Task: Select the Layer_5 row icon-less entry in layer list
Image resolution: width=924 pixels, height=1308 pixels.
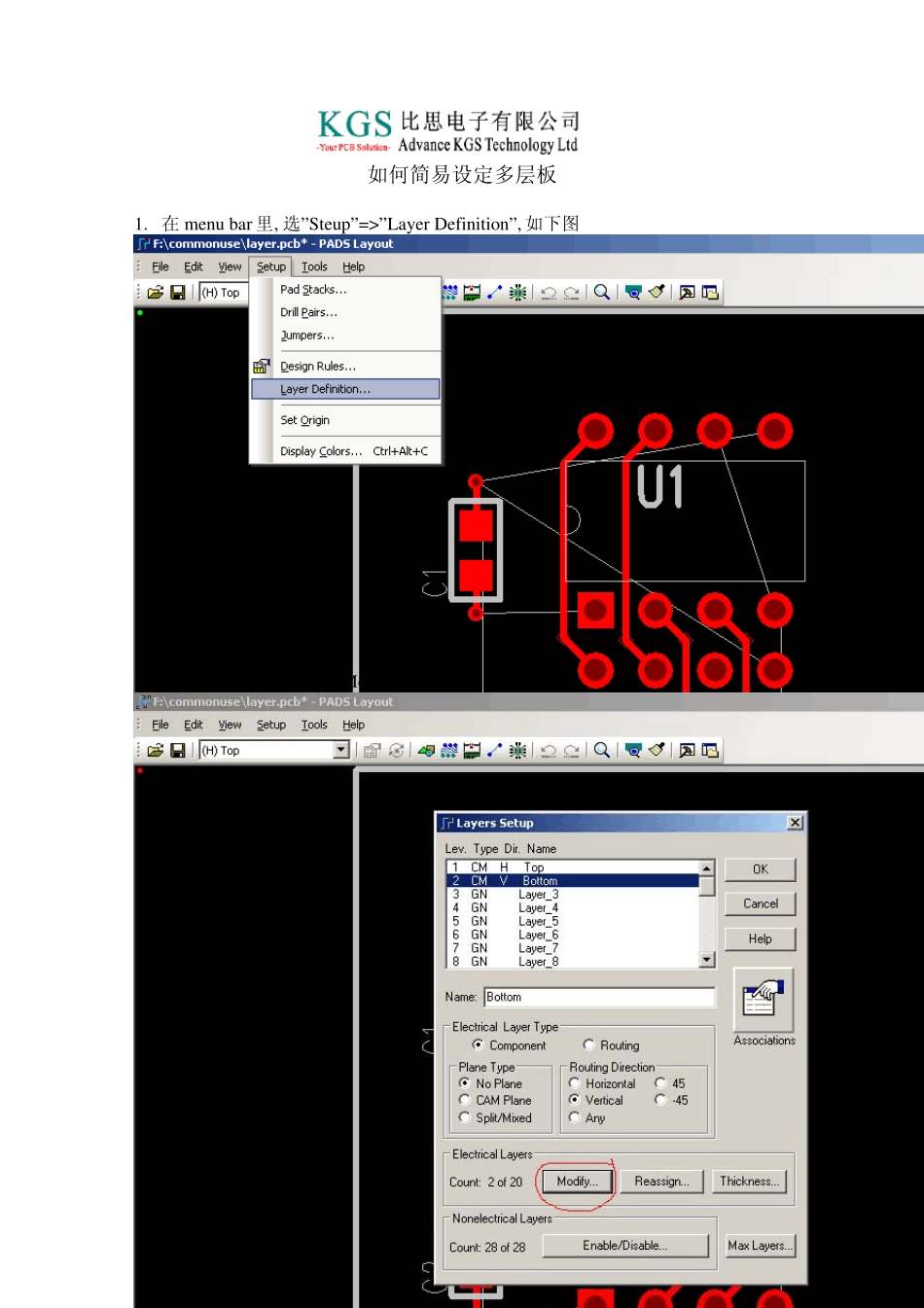Action: click(x=538, y=921)
